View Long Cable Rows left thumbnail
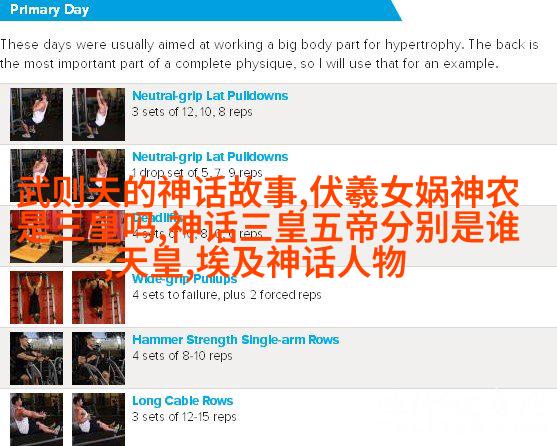Screen dimensions: 557x446 (x=37, y=419)
